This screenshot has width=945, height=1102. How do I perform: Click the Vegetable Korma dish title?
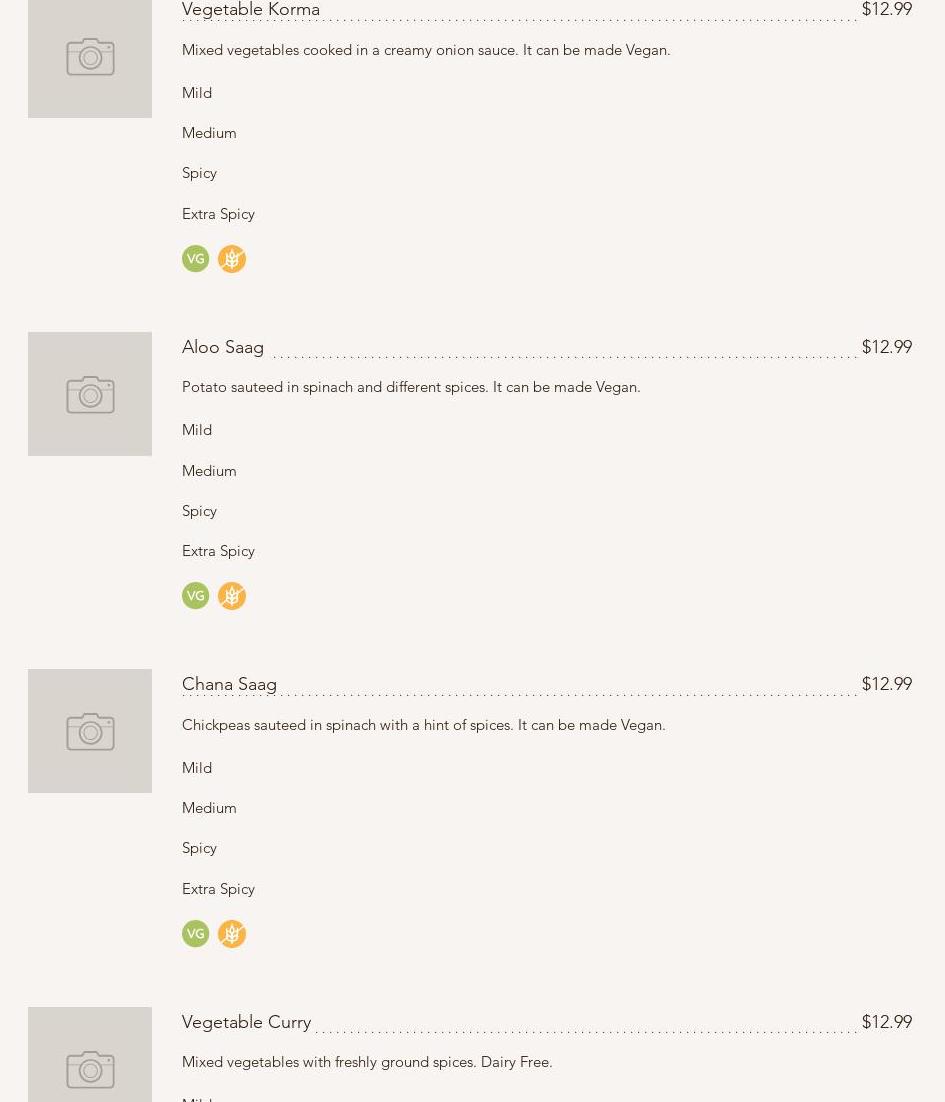(x=251, y=10)
